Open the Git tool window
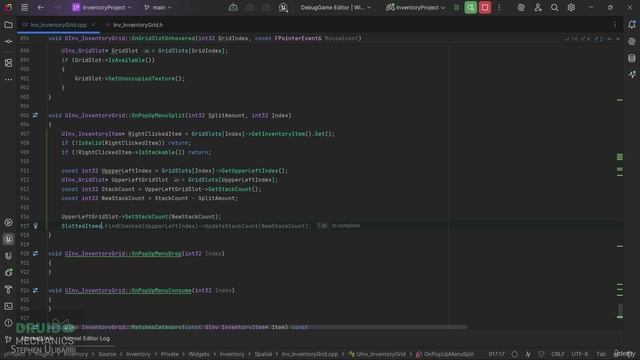 click(x=8, y=340)
